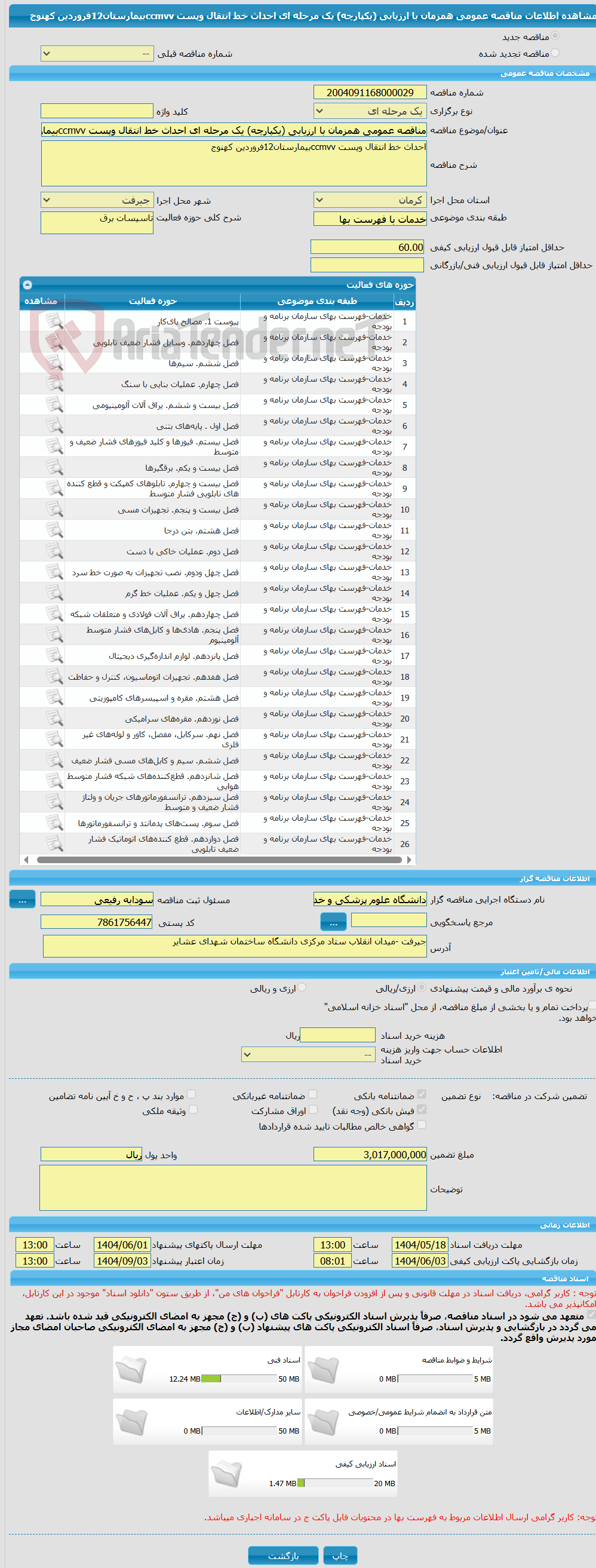
Task: Click the مشاهده column header
Action: click(41, 300)
